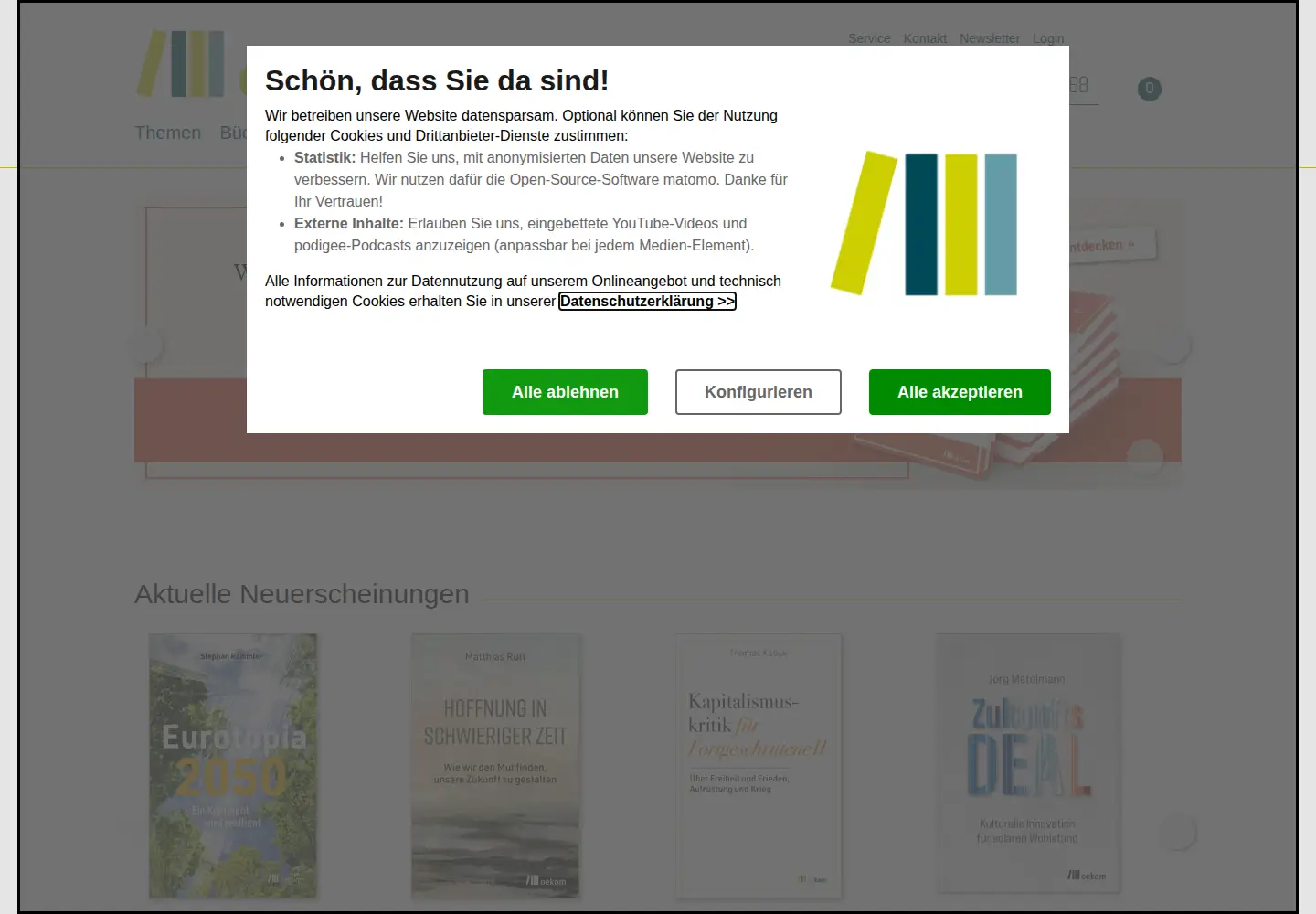Reject all cookies with Alle ablehnen
The height and width of the screenshot is (914, 1316).
pyautogui.click(x=565, y=392)
